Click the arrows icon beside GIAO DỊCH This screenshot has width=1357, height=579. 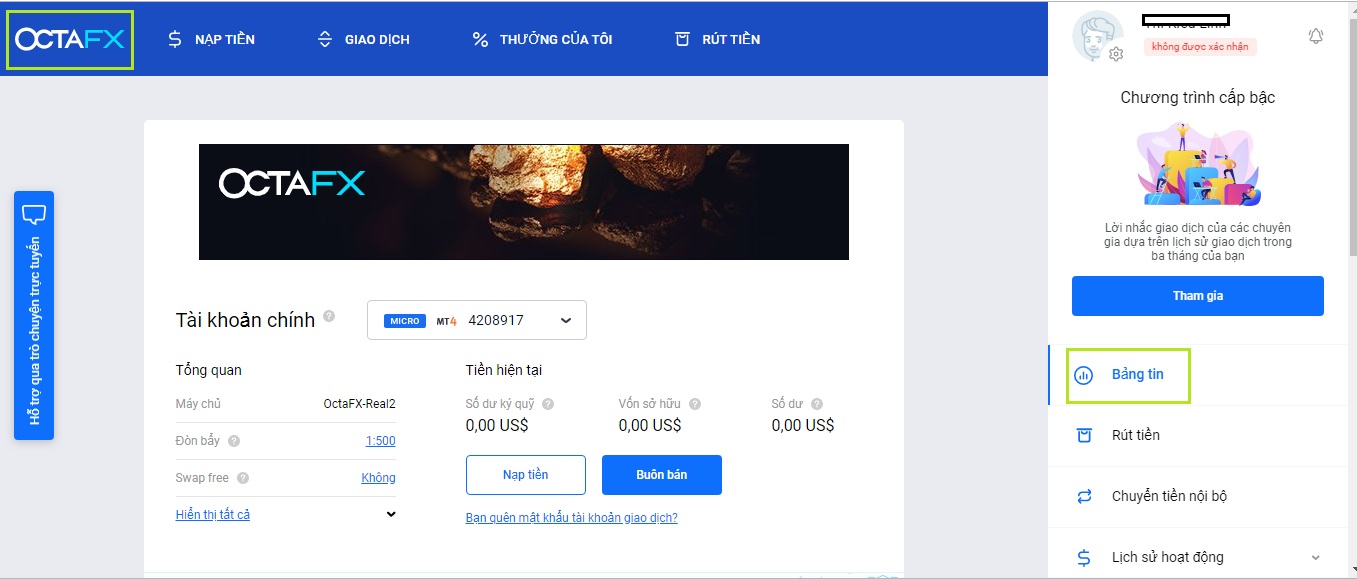(325, 40)
